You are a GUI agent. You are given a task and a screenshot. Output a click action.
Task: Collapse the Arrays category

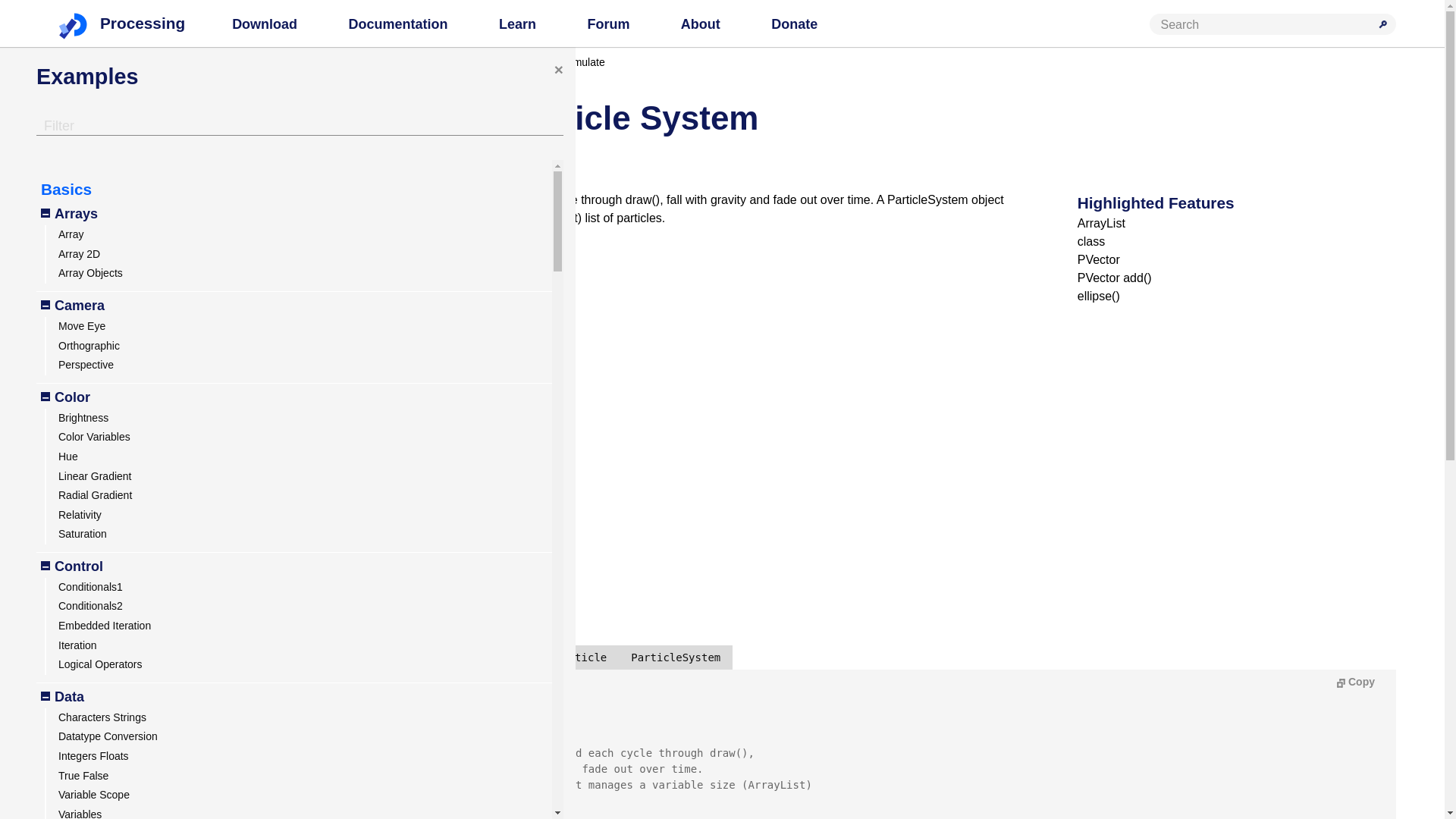[45, 214]
